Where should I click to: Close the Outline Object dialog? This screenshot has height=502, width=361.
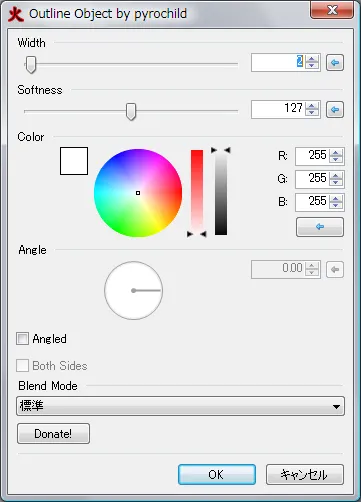[332, 10]
